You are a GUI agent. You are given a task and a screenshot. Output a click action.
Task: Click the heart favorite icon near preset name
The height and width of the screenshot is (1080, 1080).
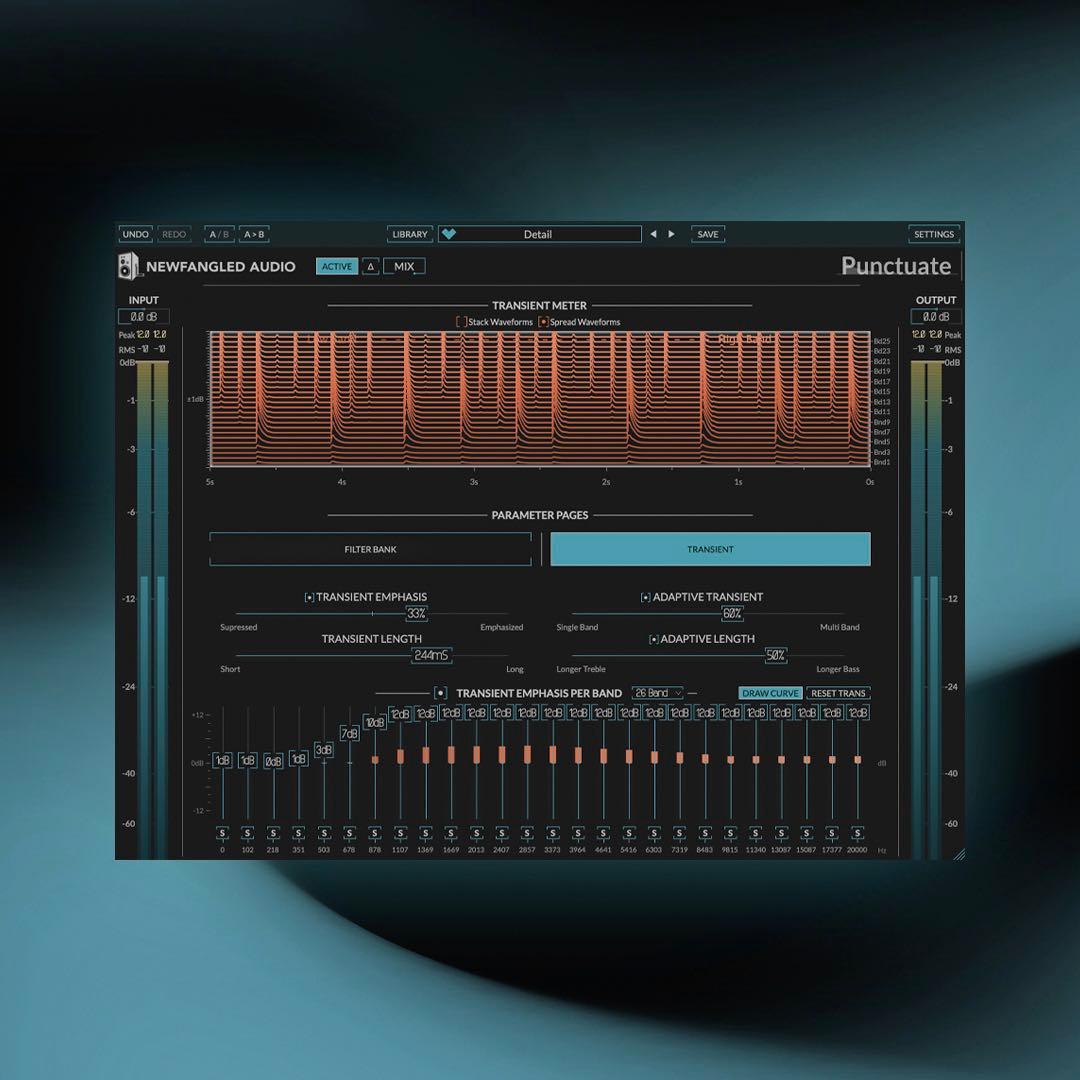[x=449, y=233]
